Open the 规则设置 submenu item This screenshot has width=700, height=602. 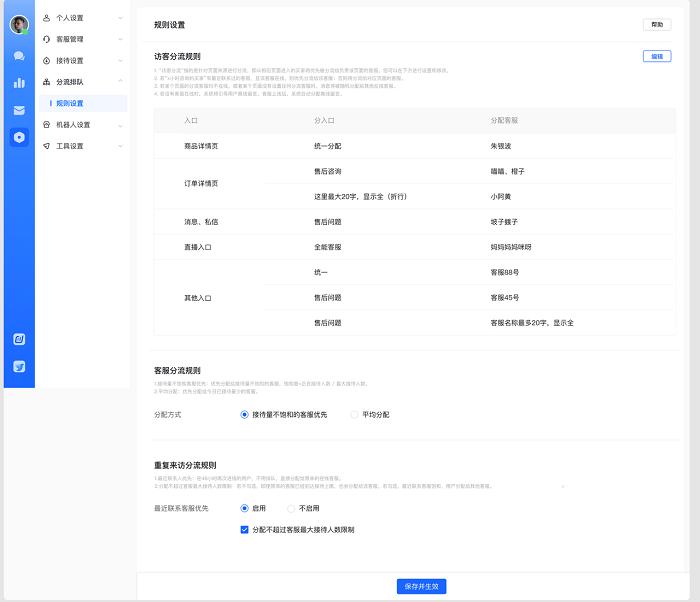[x=70, y=103]
